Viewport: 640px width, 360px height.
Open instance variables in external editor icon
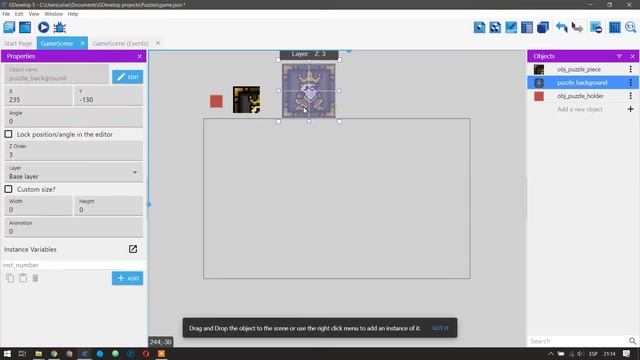coord(133,249)
